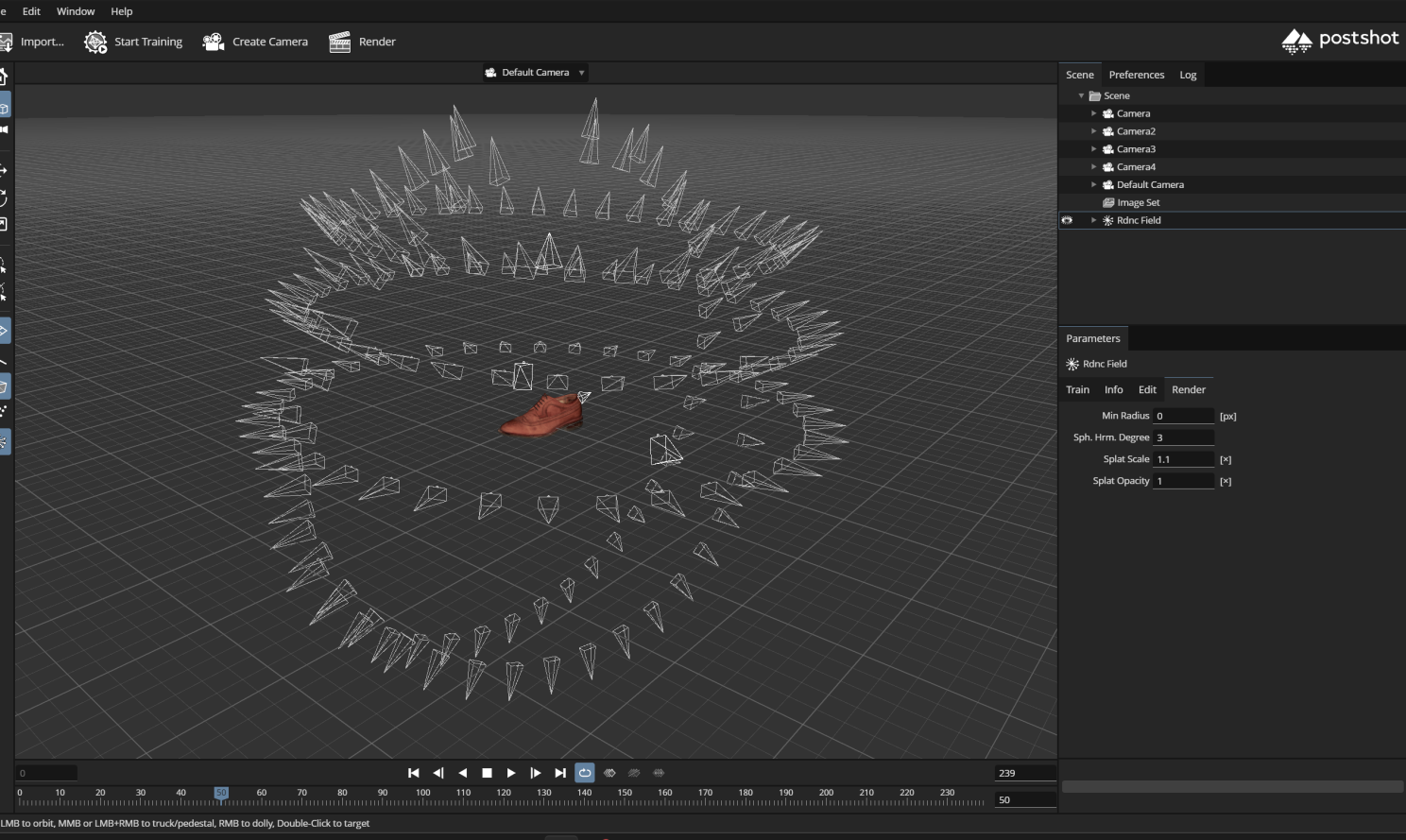Click frame 100 on the timeline ruler
Image resolution: width=1406 pixels, height=840 pixels.
(422, 793)
